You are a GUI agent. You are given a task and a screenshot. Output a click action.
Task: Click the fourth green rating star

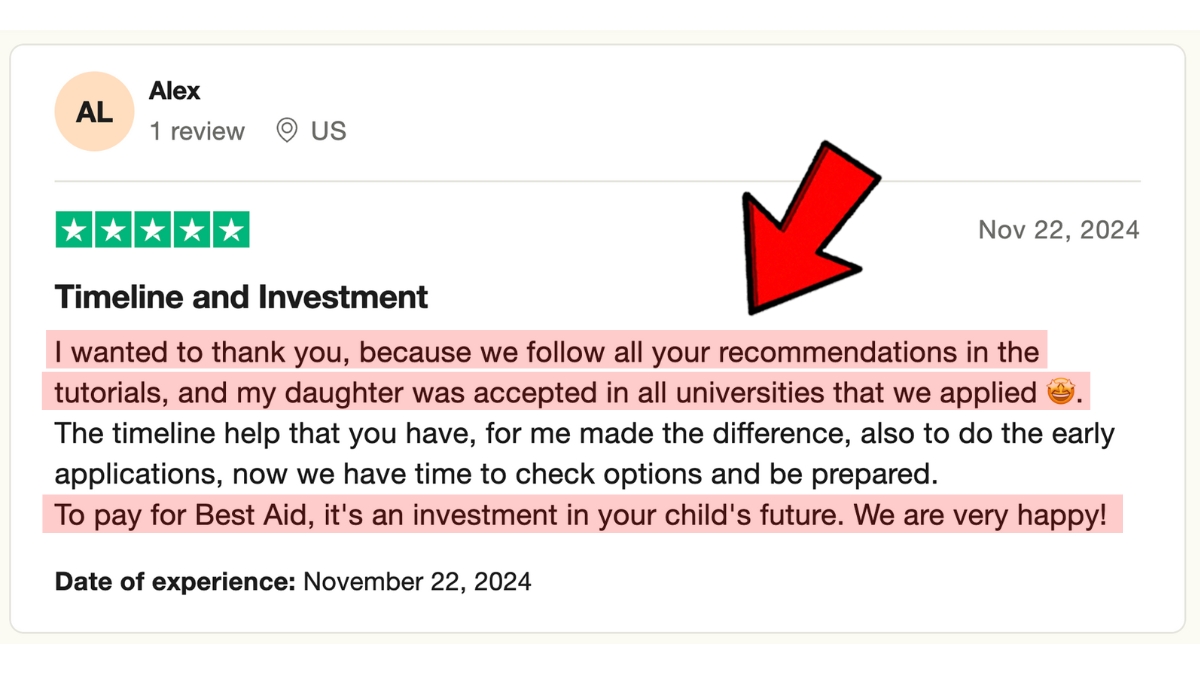click(x=191, y=230)
